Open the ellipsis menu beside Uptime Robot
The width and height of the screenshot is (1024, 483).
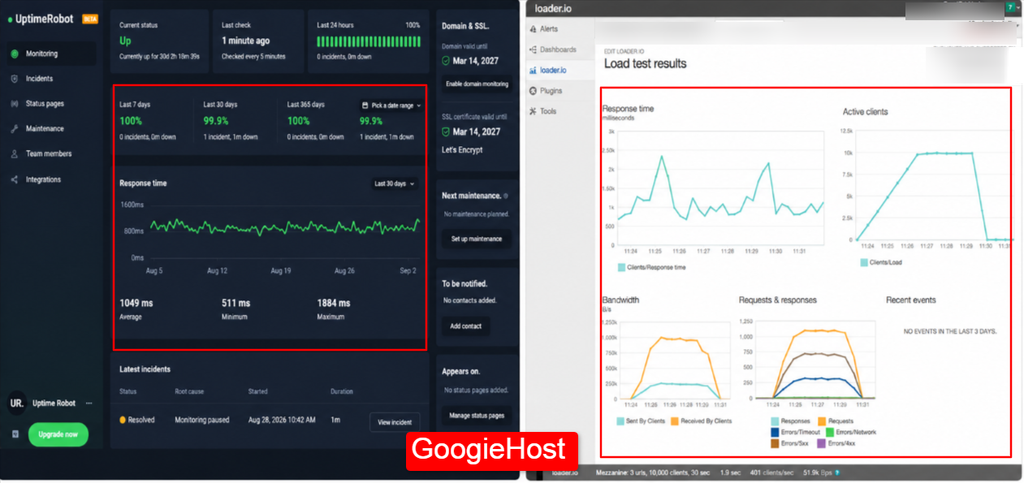tap(89, 403)
